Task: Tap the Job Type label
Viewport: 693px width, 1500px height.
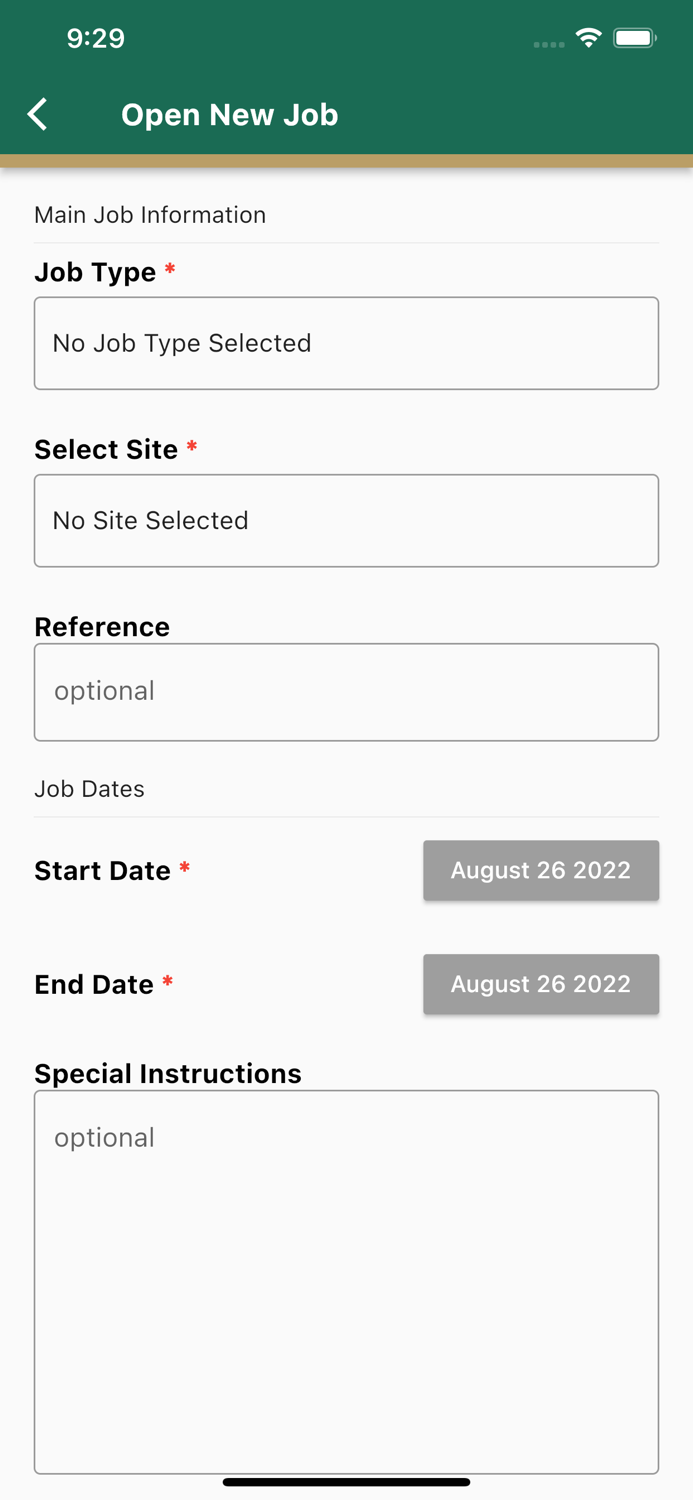Action: tap(95, 272)
